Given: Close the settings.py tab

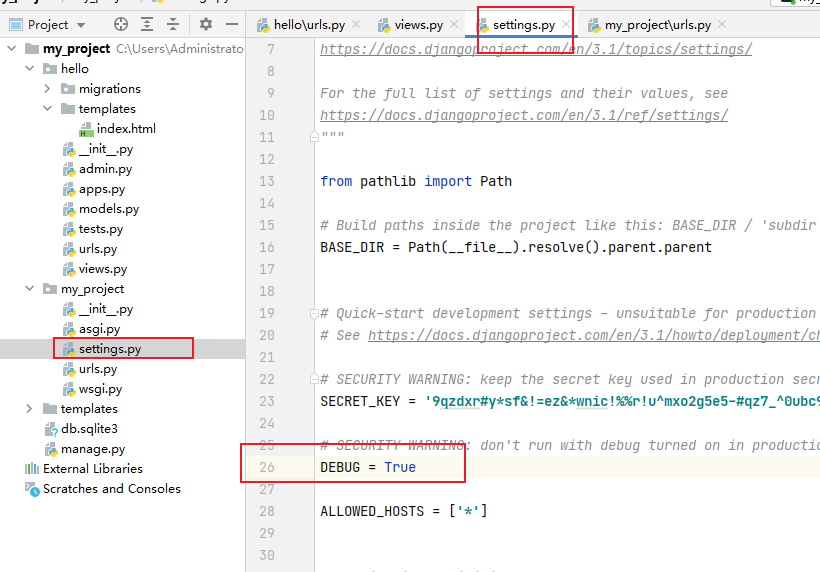Looking at the screenshot, I should [566, 24].
